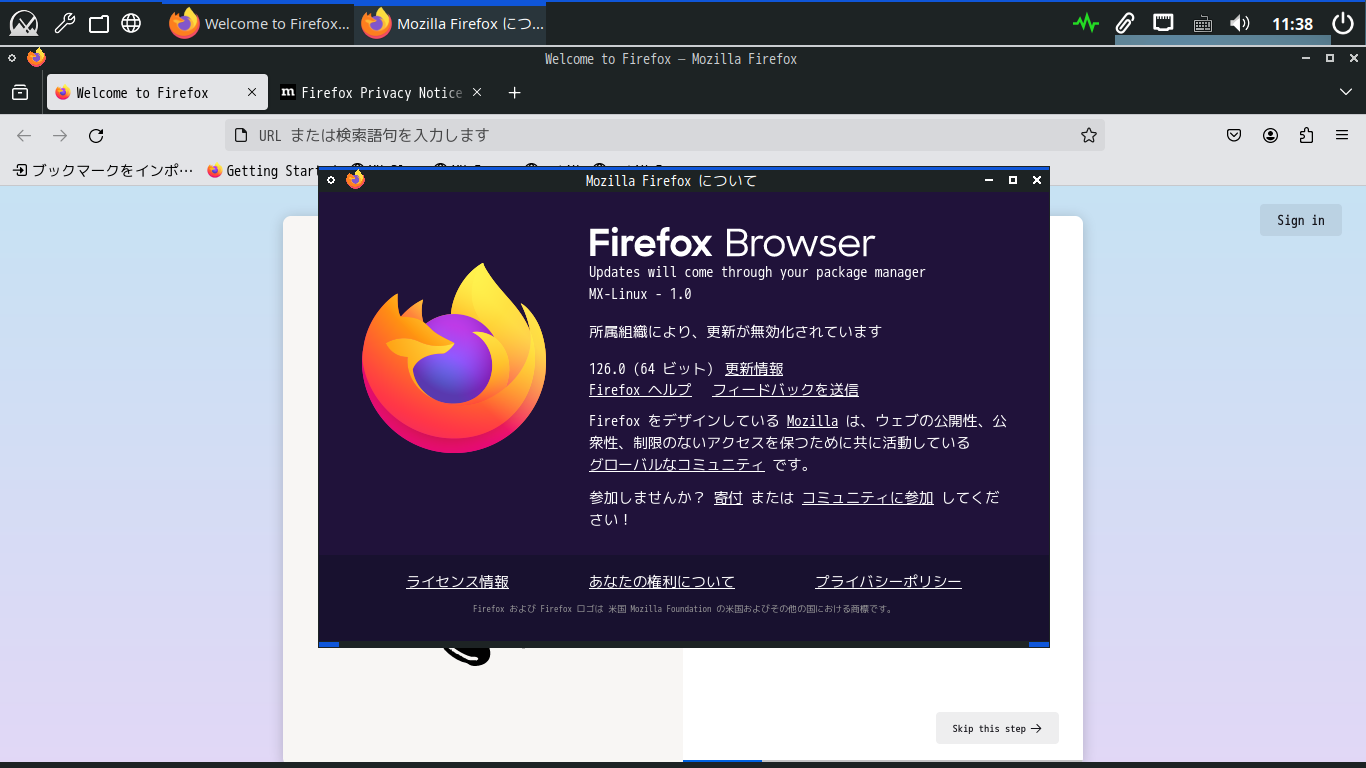This screenshot has height=768, width=1366.
Task: Reload the current page
Action: [x=96, y=136]
